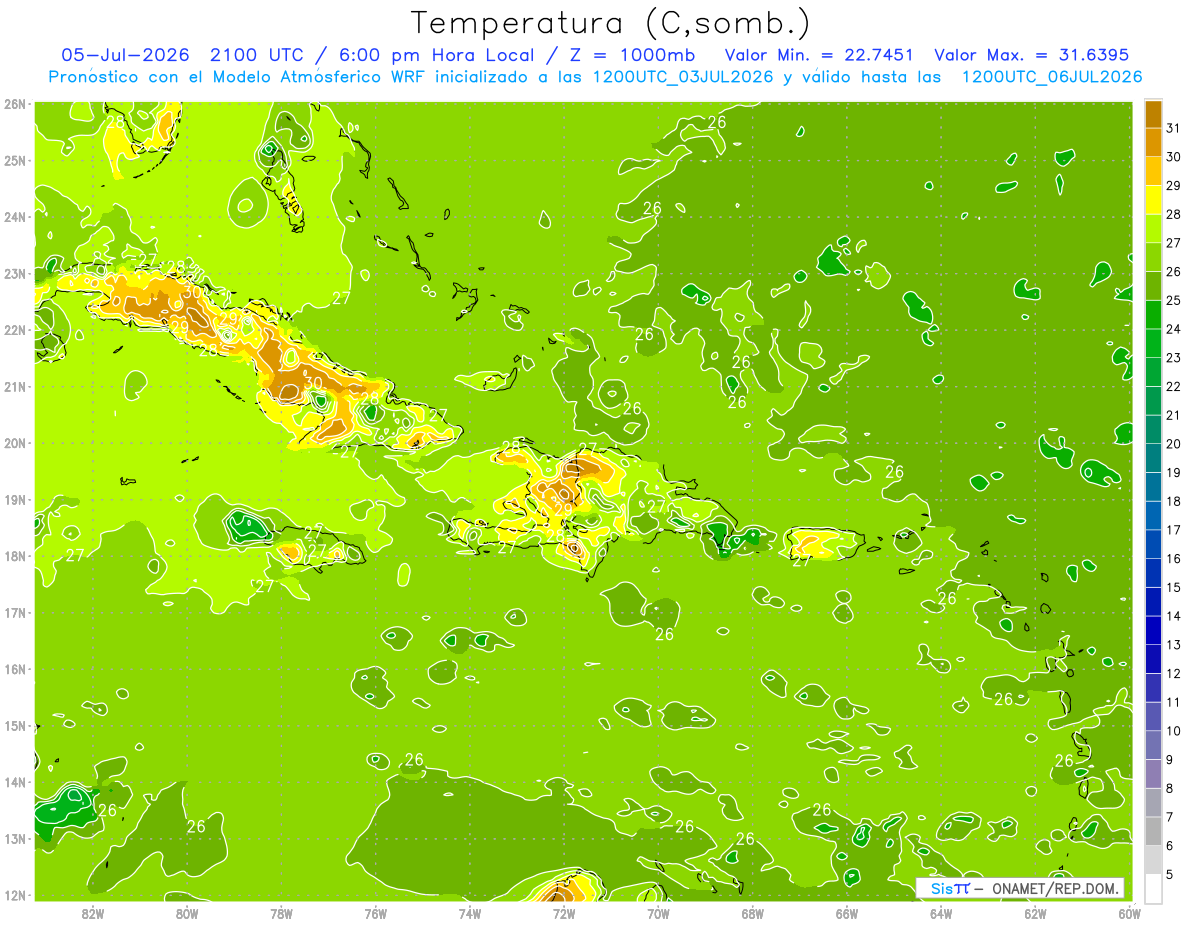Click the legend value "31"
This screenshot has width=1200, height=927.
tap(1173, 128)
